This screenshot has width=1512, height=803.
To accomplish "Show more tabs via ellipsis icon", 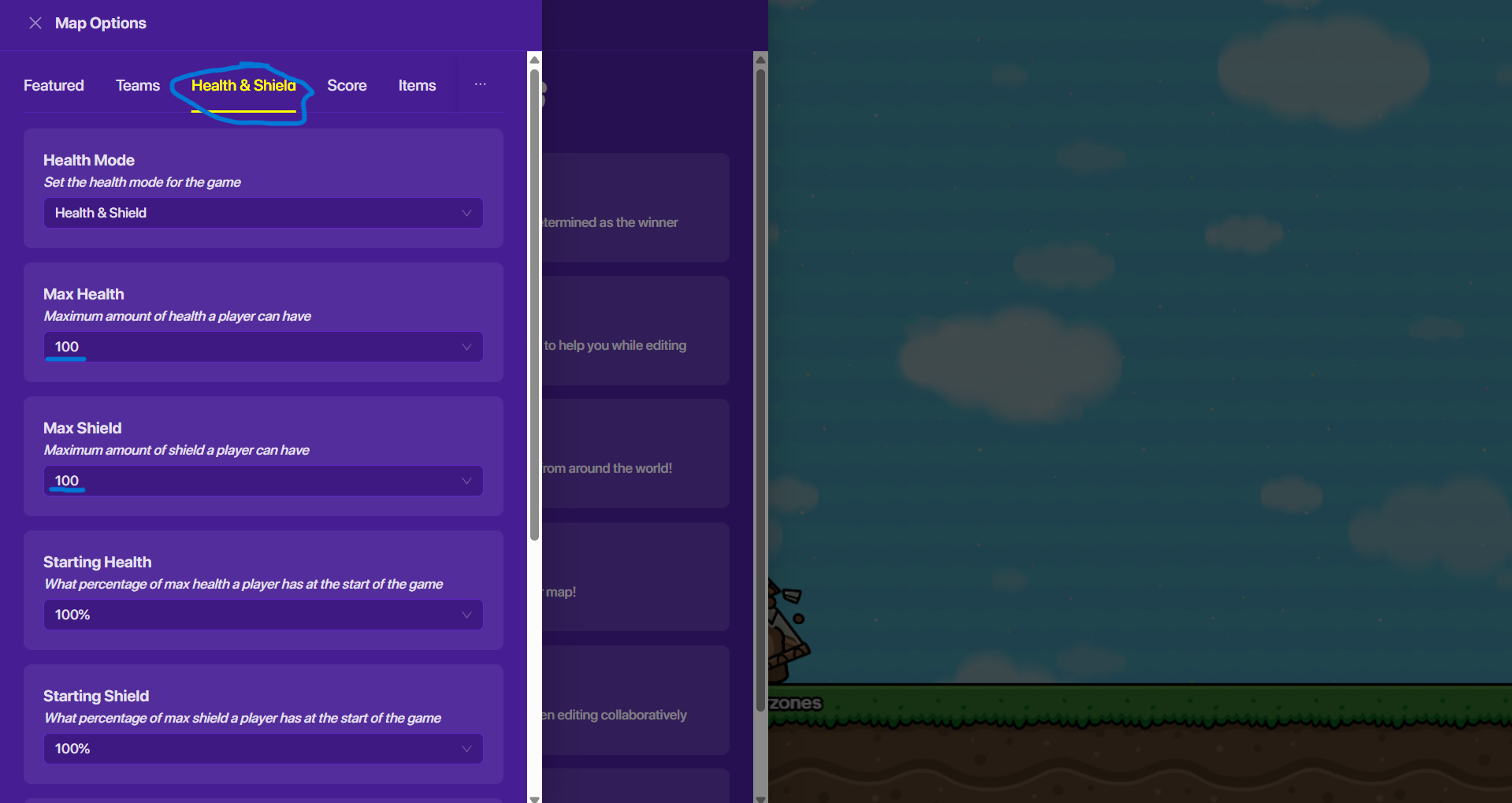I will click(x=480, y=84).
